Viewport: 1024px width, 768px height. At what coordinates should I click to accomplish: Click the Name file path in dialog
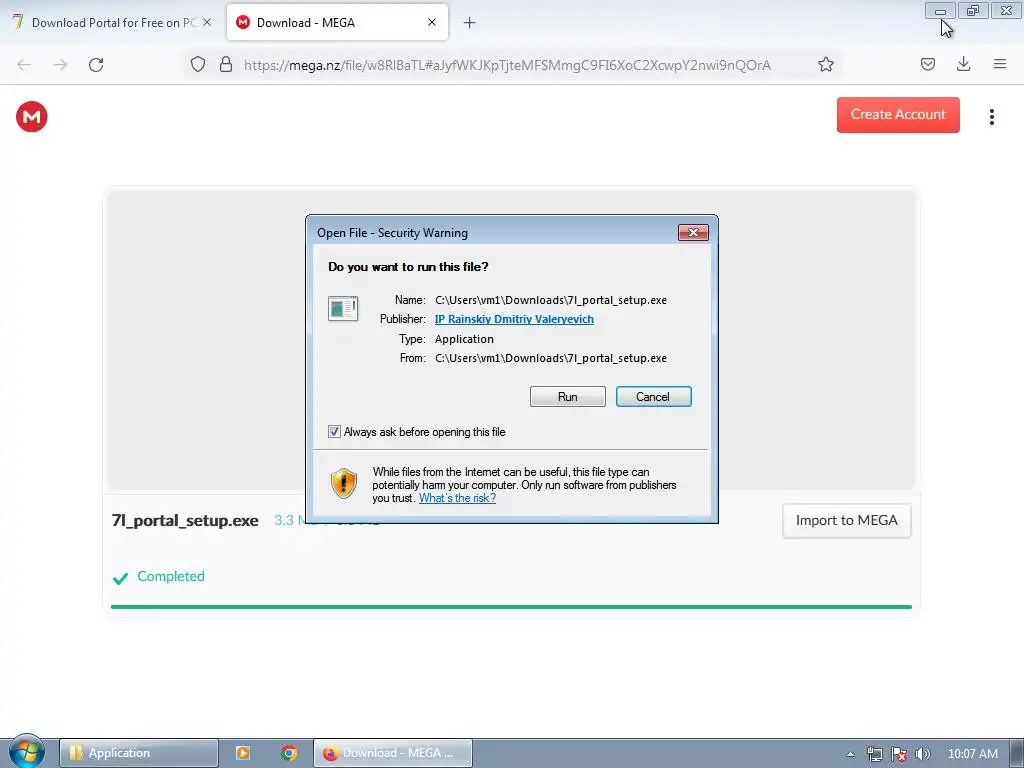pos(551,300)
